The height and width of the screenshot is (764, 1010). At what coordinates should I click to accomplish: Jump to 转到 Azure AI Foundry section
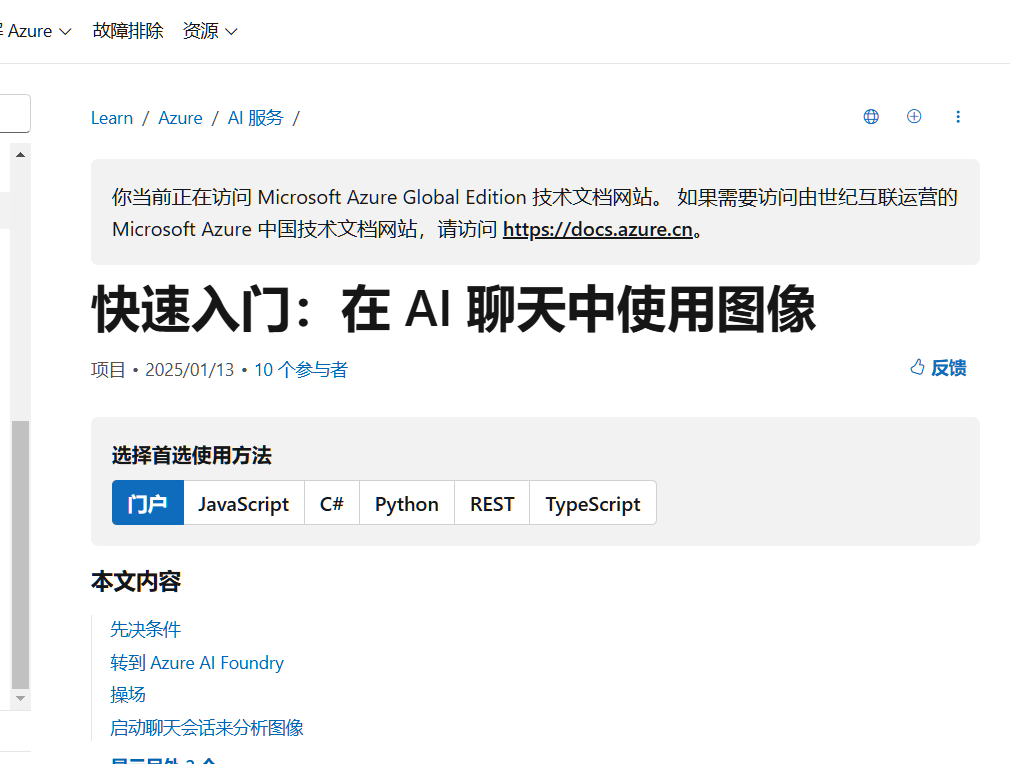[197, 662]
